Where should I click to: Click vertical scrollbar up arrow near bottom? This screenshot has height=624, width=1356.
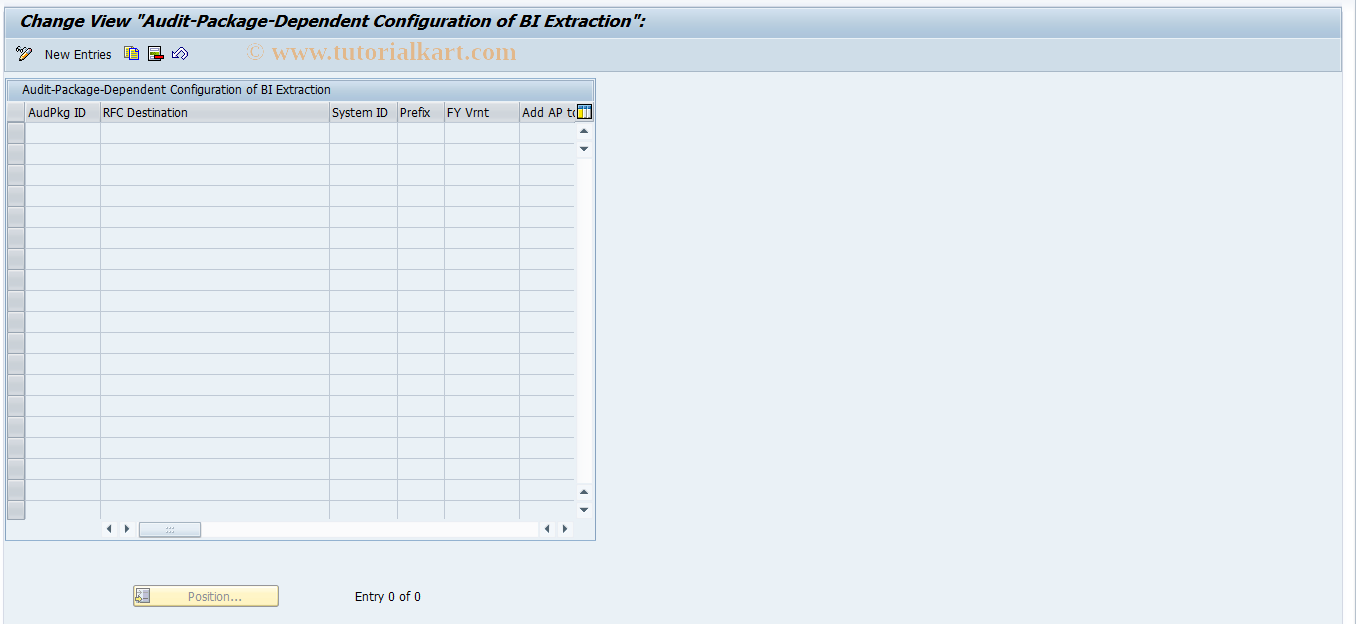point(584,492)
